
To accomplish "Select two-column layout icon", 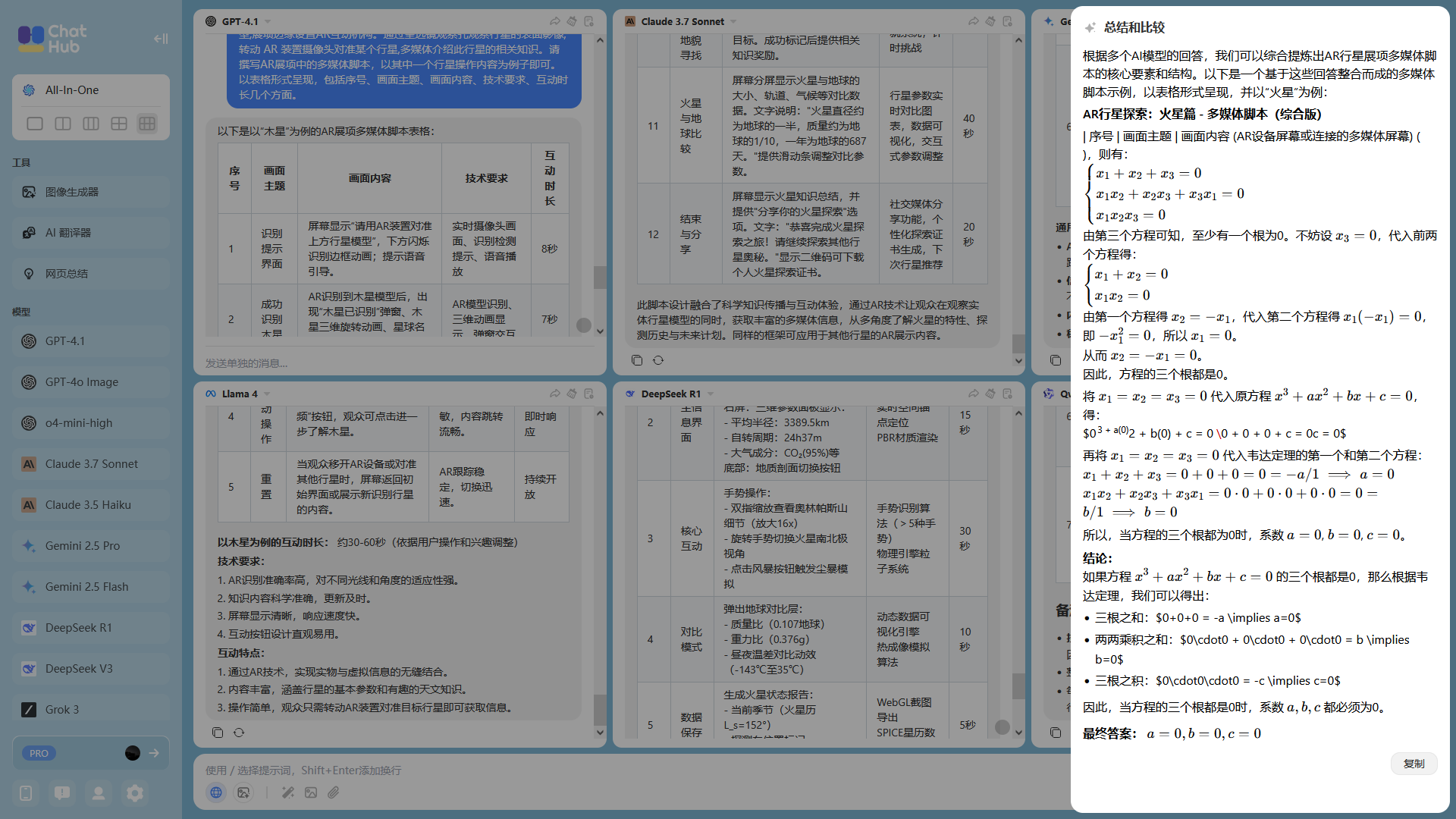I will [63, 124].
